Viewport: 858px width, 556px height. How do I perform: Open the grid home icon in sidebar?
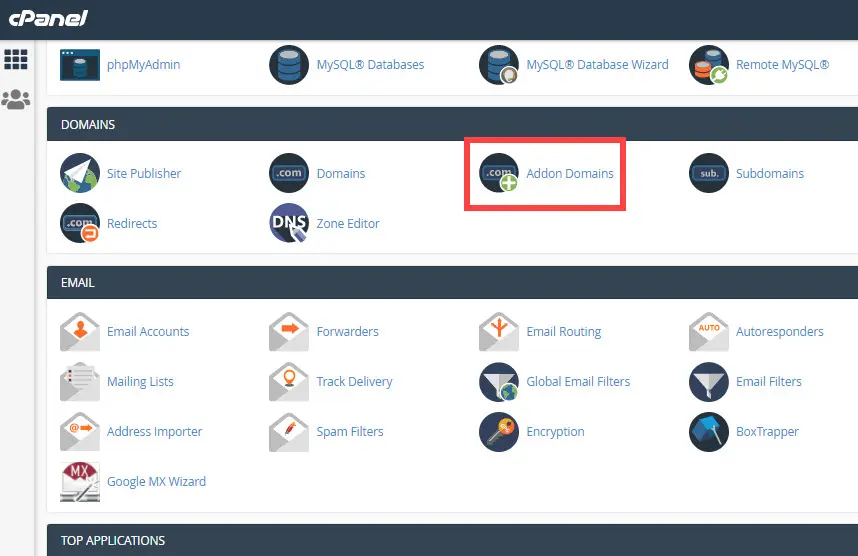click(x=16, y=59)
